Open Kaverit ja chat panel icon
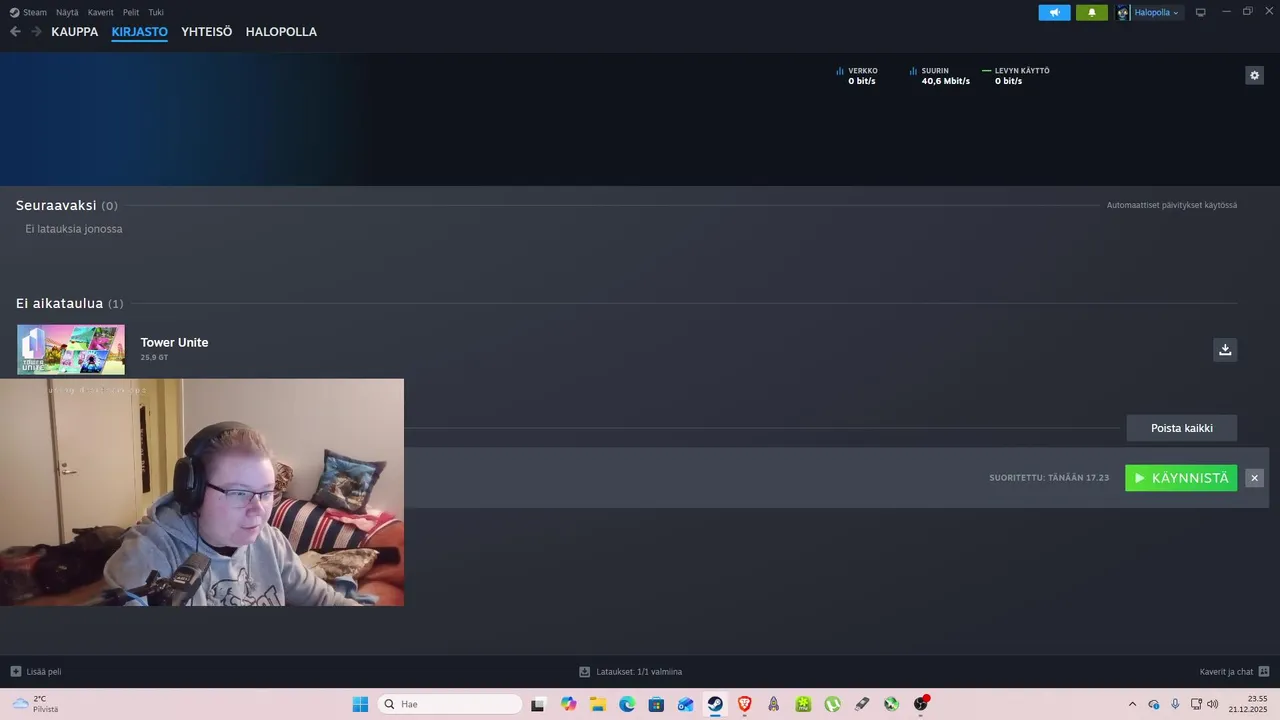This screenshot has width=1280, height=720. 1264,672
